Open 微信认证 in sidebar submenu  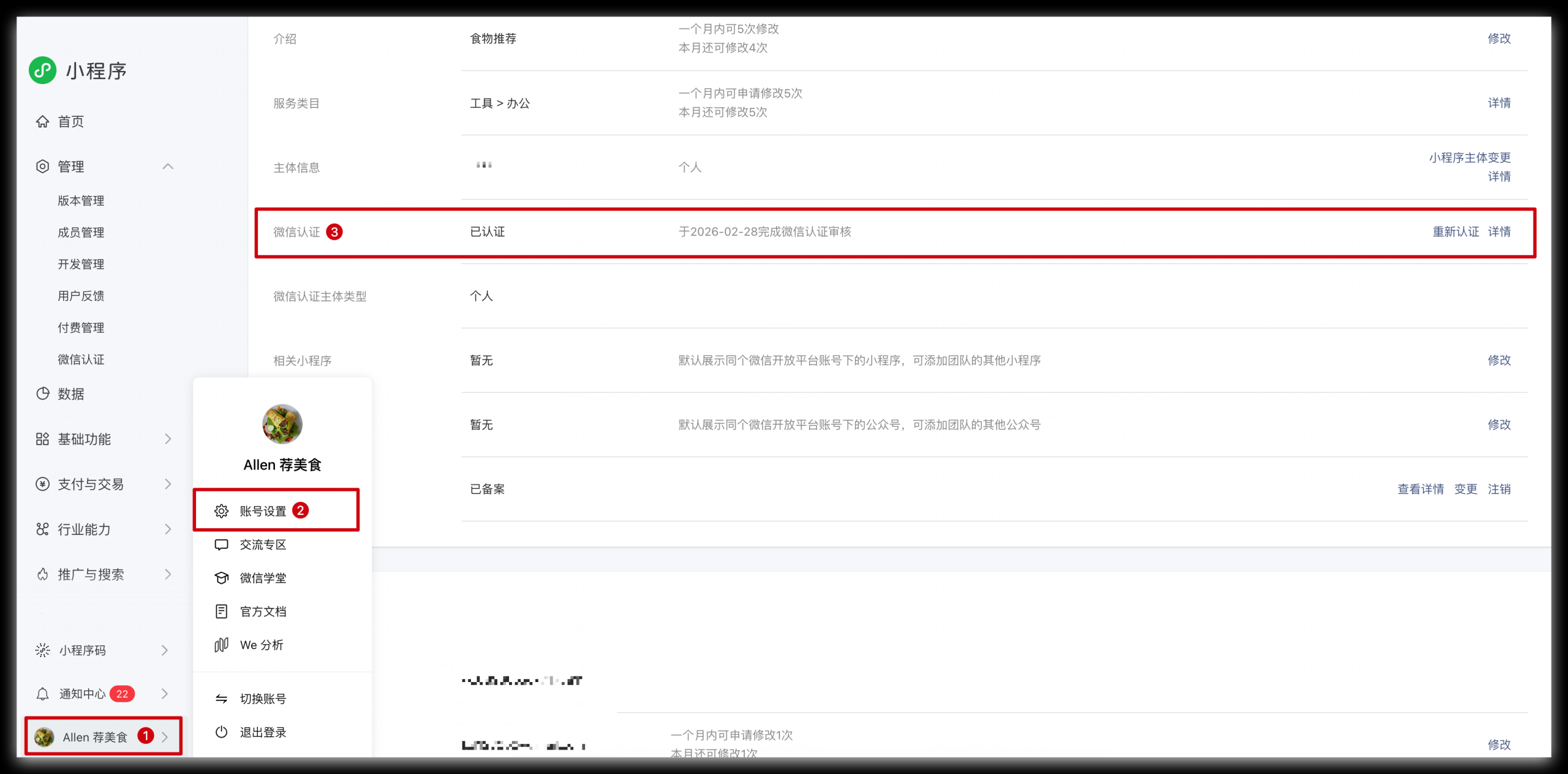[x=81, y=360]
